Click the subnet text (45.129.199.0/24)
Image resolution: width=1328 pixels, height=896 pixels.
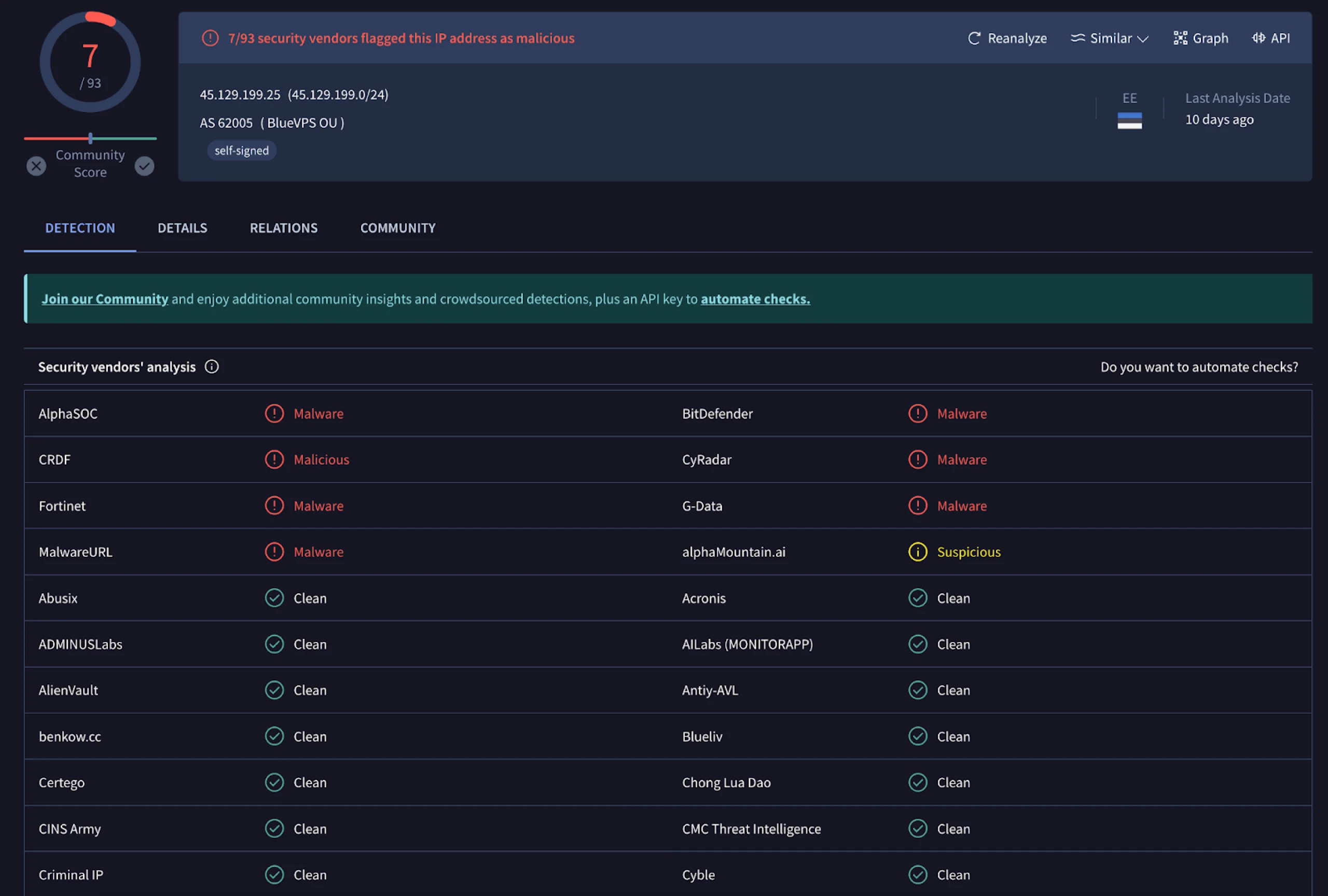(x=338, y=95)
